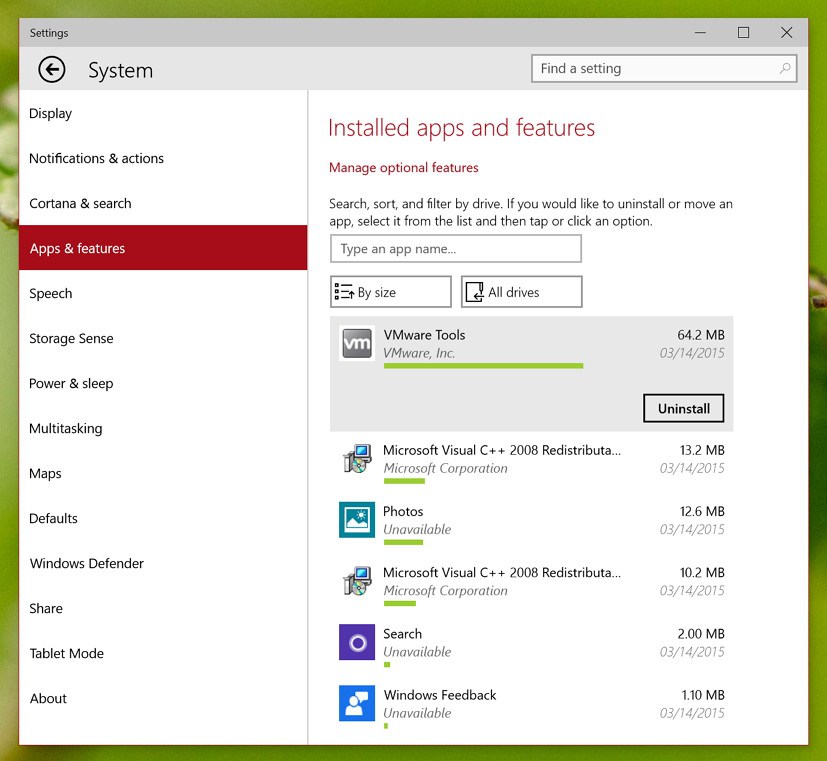Image resolution: width=827 pixels, height=761 pixels.
Task: Select the 13.2 MB Visual C++ Redistributable name
Action: pyautogui.click(x=502, y=450)
